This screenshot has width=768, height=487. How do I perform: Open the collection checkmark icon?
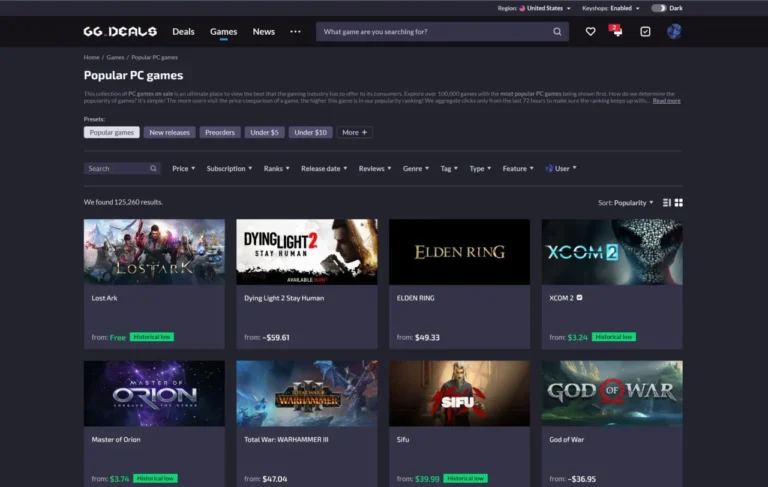(645, 31)
